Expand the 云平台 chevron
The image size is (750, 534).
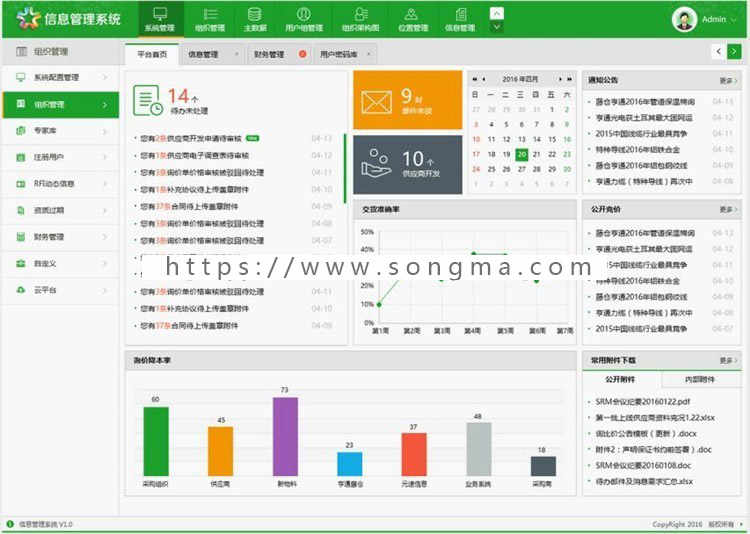point(105,290)
